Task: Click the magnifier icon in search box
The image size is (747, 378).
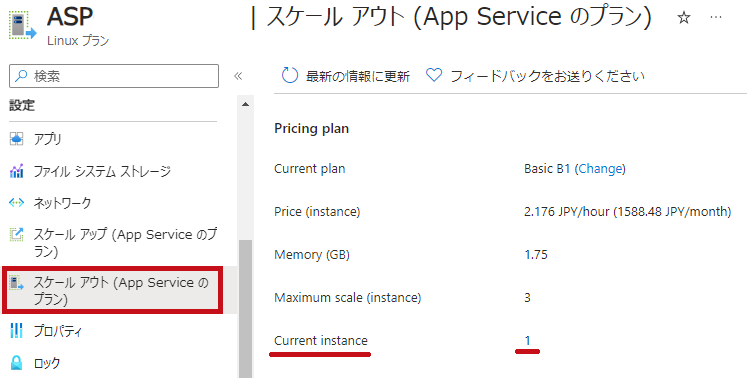Action: coord(21,76)
